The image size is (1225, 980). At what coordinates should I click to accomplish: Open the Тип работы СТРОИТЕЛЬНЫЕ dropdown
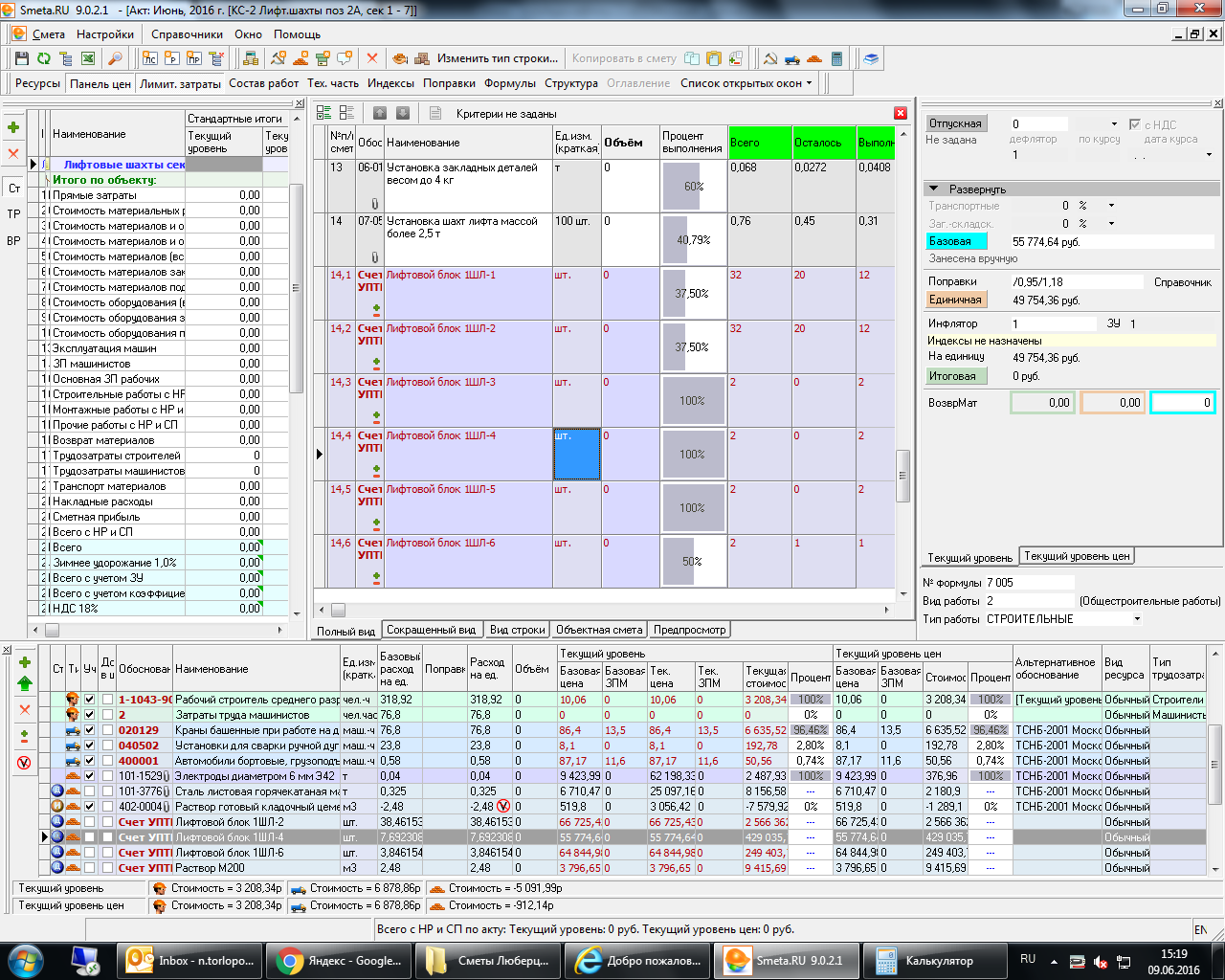click(1137, 619)
